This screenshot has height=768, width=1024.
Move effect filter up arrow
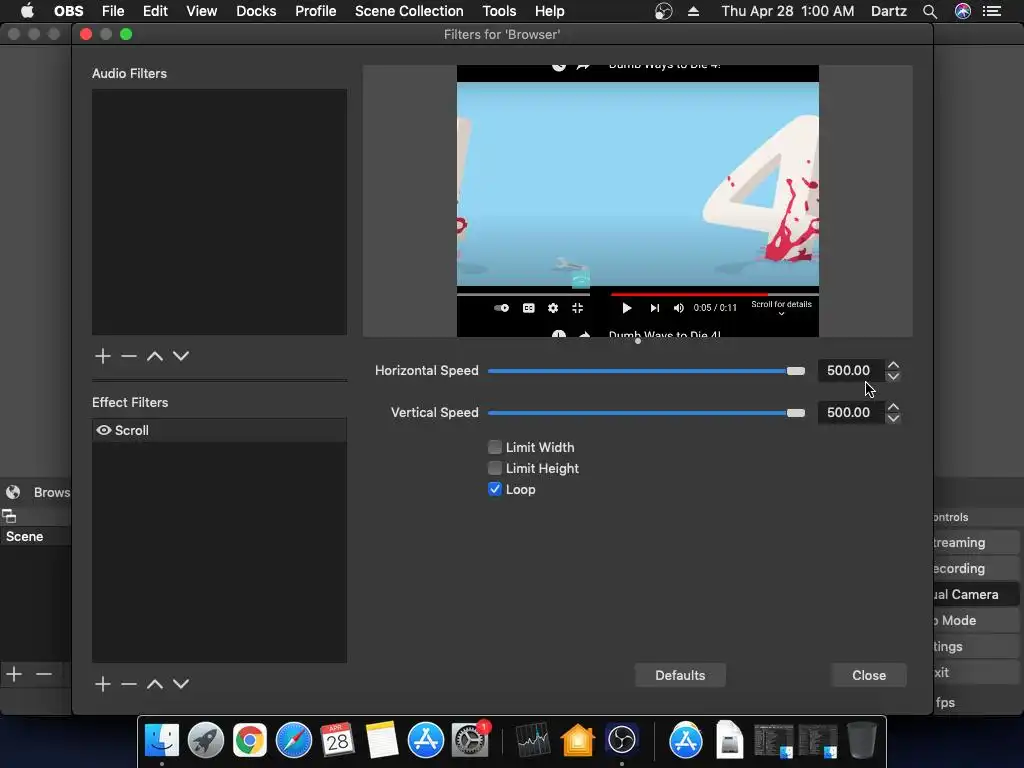pyautogui.click(x=155, y=684)
